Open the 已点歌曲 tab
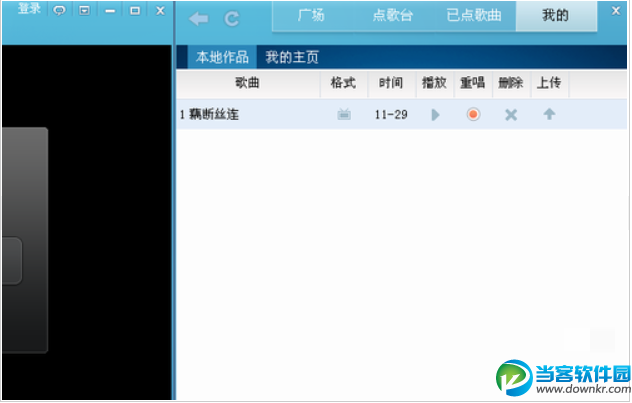The width and height of the screenshot is (632, 403). point(474,15)
